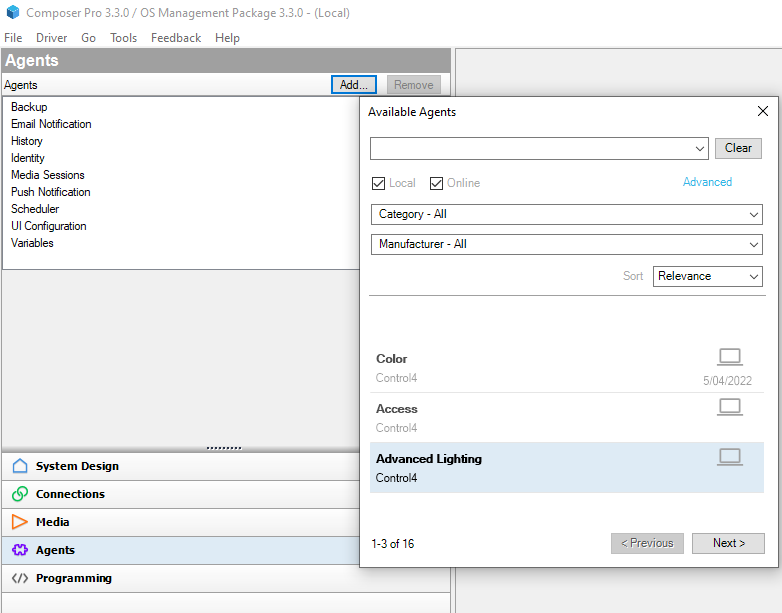Image resolution: width=782 pixels, height=613 pixels.
Task: Click the Media play triangle icon
Action: point(20,522)
